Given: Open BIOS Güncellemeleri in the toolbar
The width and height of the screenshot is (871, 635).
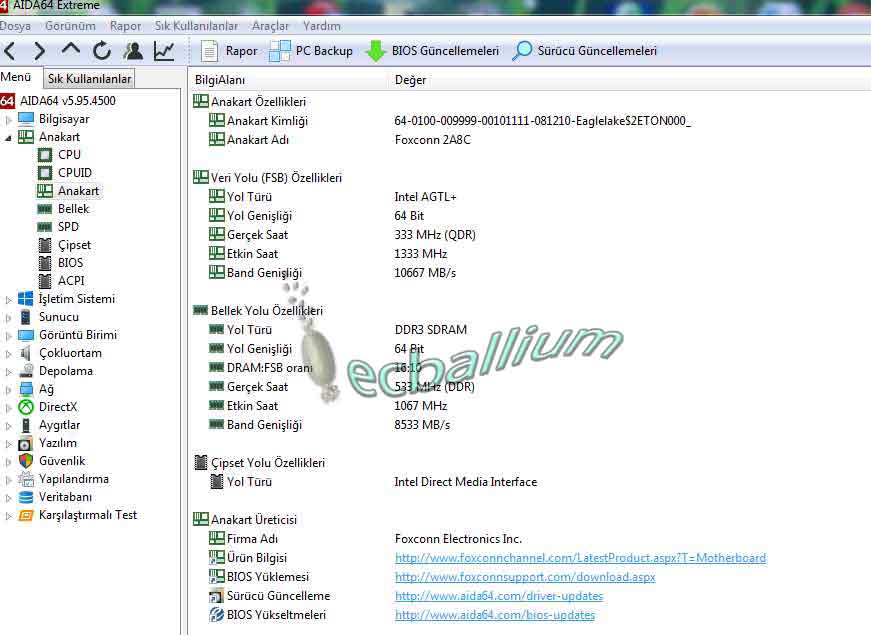Looking at the screenshot, I should pyautogui.click(x=432, y=51).
